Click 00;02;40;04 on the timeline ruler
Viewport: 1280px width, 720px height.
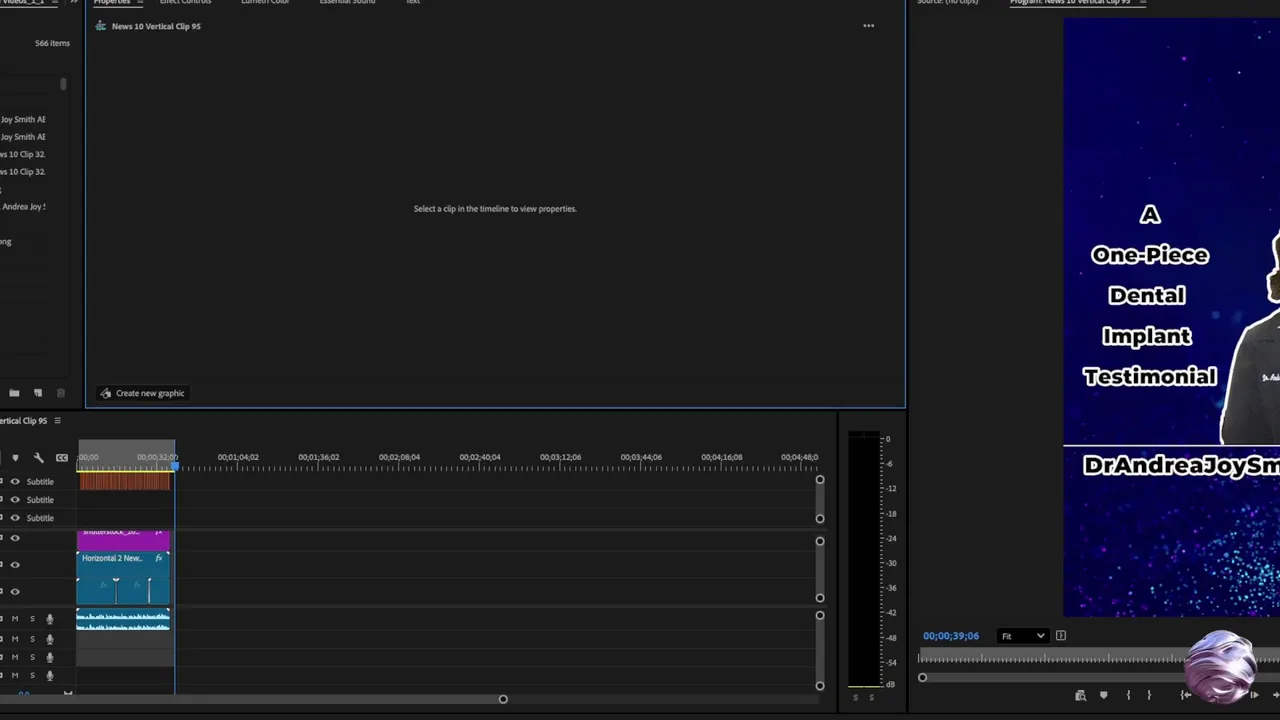(x=480, y=457)
